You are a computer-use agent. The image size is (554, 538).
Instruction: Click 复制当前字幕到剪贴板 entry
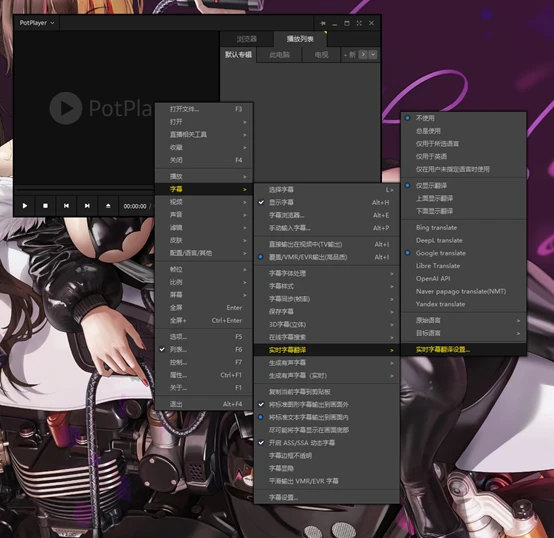point(327,392)
